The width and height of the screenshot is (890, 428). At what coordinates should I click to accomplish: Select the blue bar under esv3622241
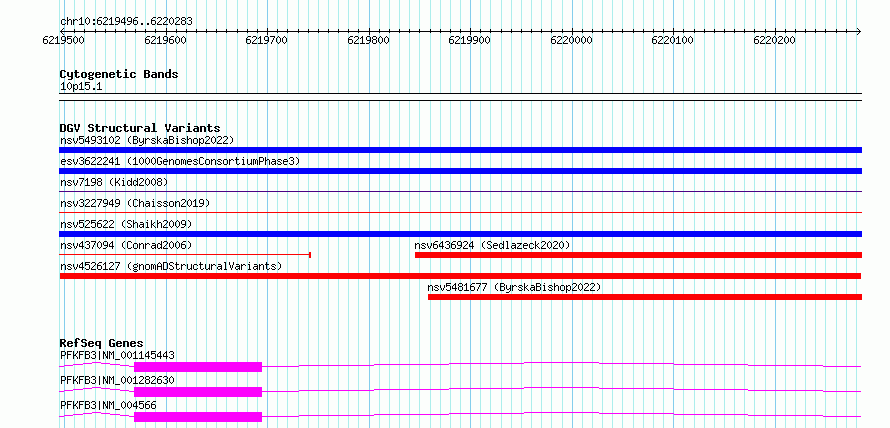(460, 171)
